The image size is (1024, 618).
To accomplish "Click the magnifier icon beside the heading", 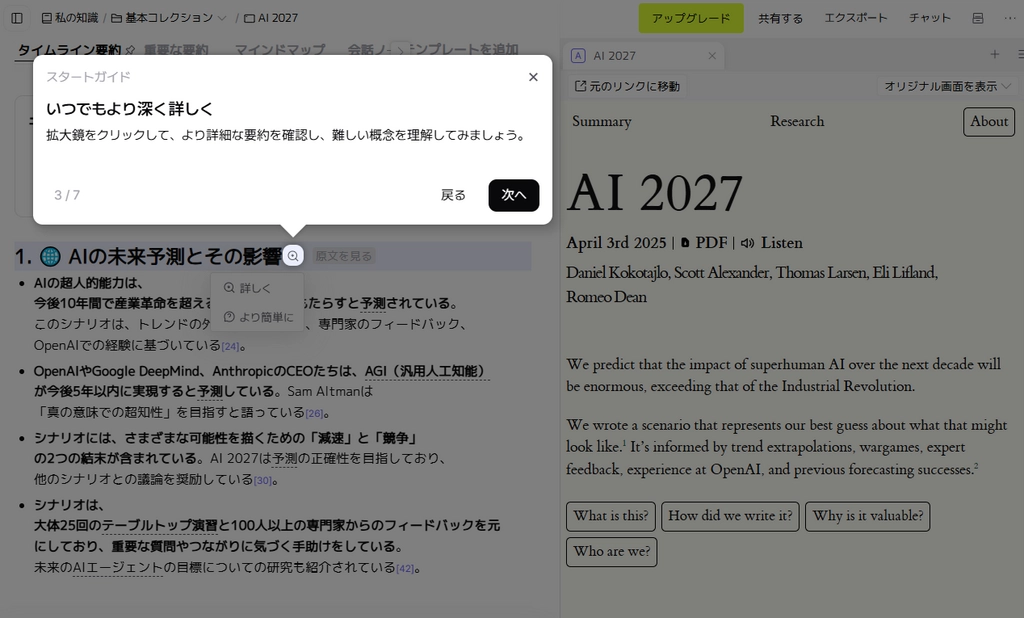I will click(293, 256).
